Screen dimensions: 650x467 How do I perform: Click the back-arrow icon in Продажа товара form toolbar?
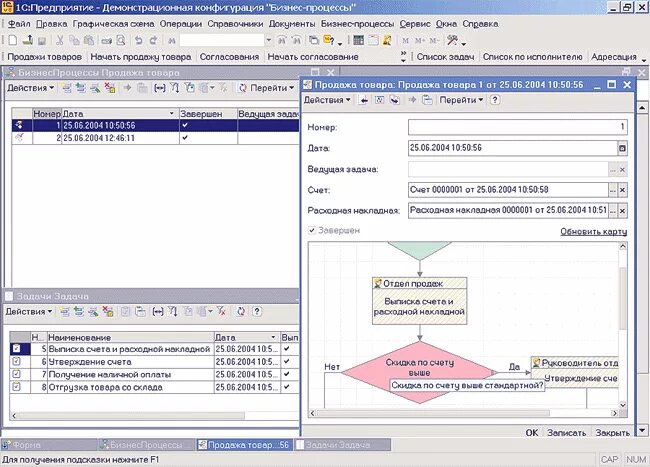(364, 100)
